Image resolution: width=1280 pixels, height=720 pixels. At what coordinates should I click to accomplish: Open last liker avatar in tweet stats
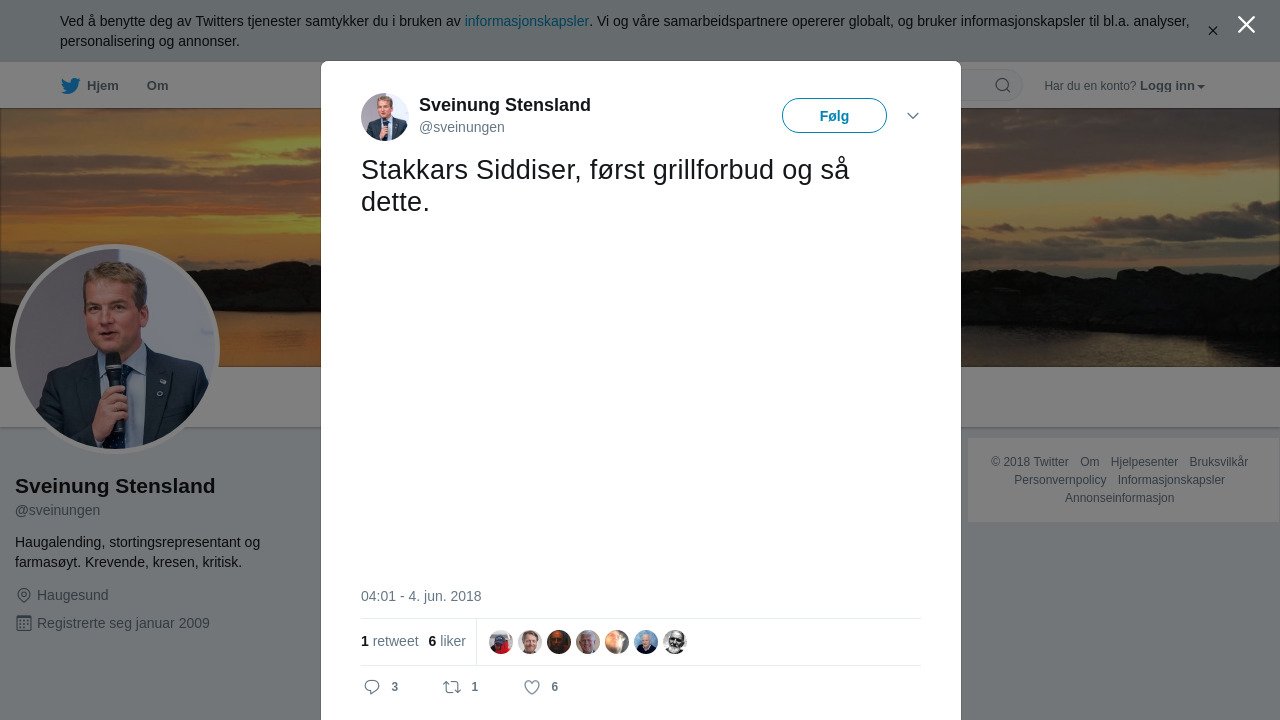[x=675, y=642]
